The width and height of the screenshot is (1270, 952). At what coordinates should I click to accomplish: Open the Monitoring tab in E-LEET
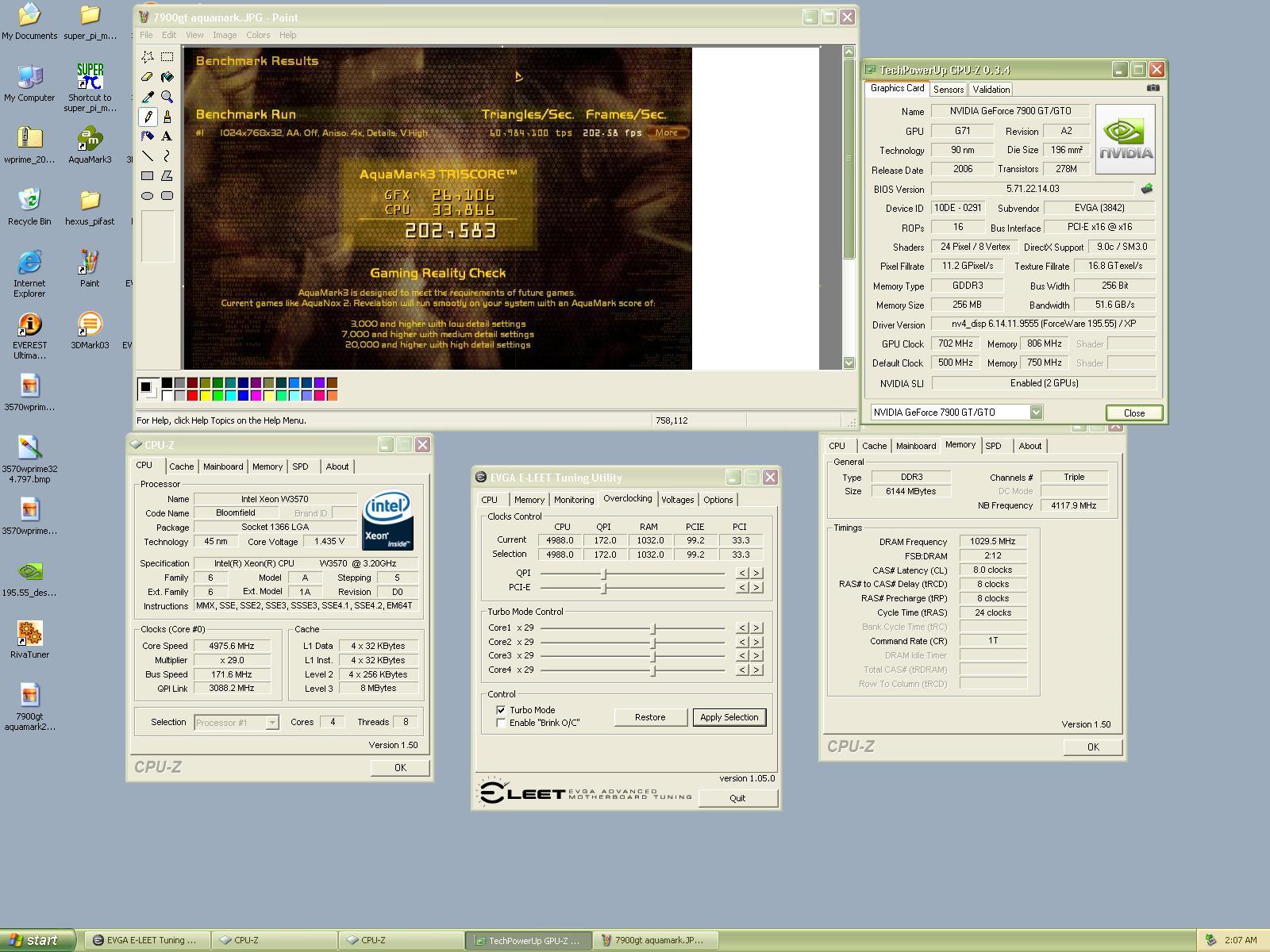574,500
